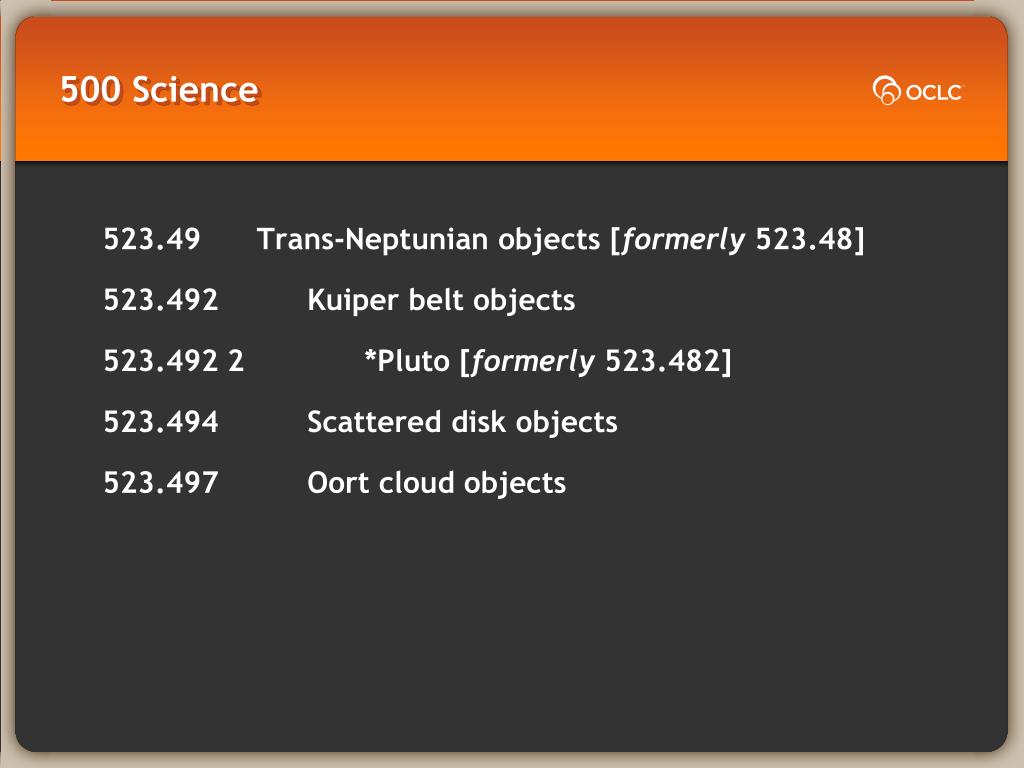The image size is (1024, 768).
Task: Select the '*Pluto' entry
Action: click(x=407, y=360)
